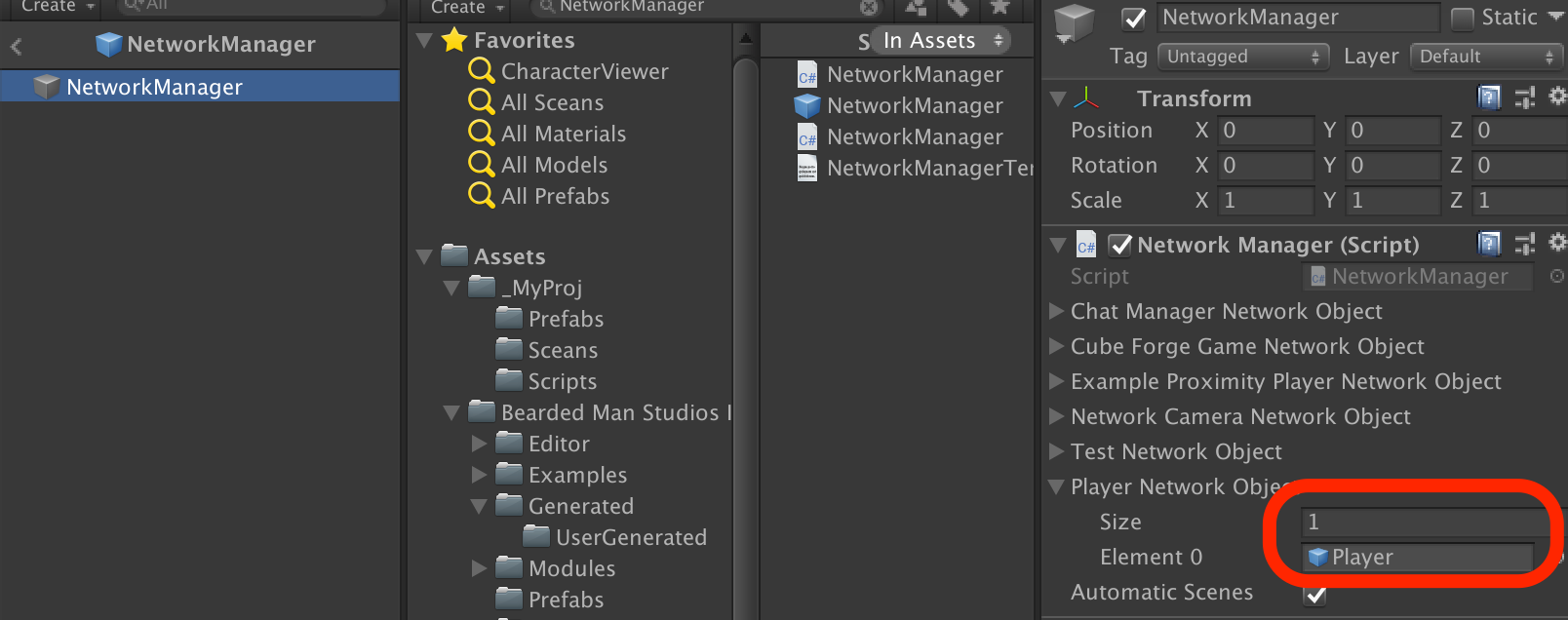Open the Static flags dropdown arrow
Viewport: 1568px width, 620px height.
1555,17
